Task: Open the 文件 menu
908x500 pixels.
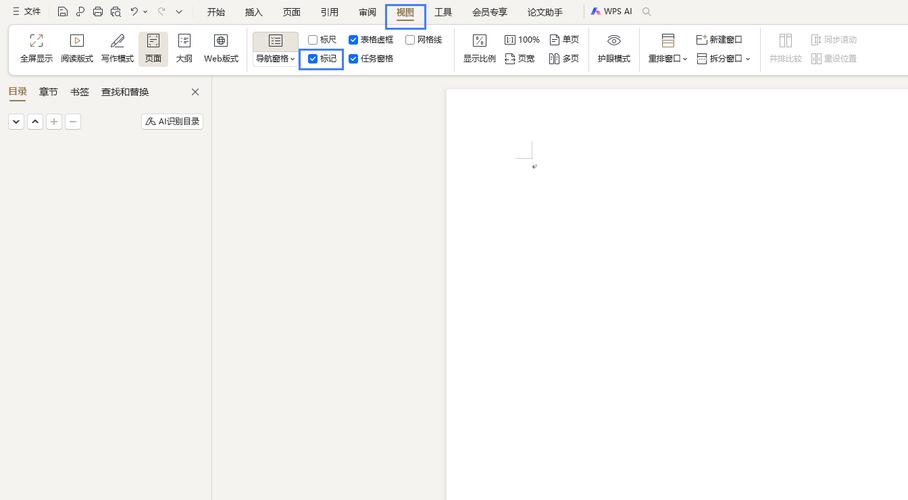Action: (27, 12)
